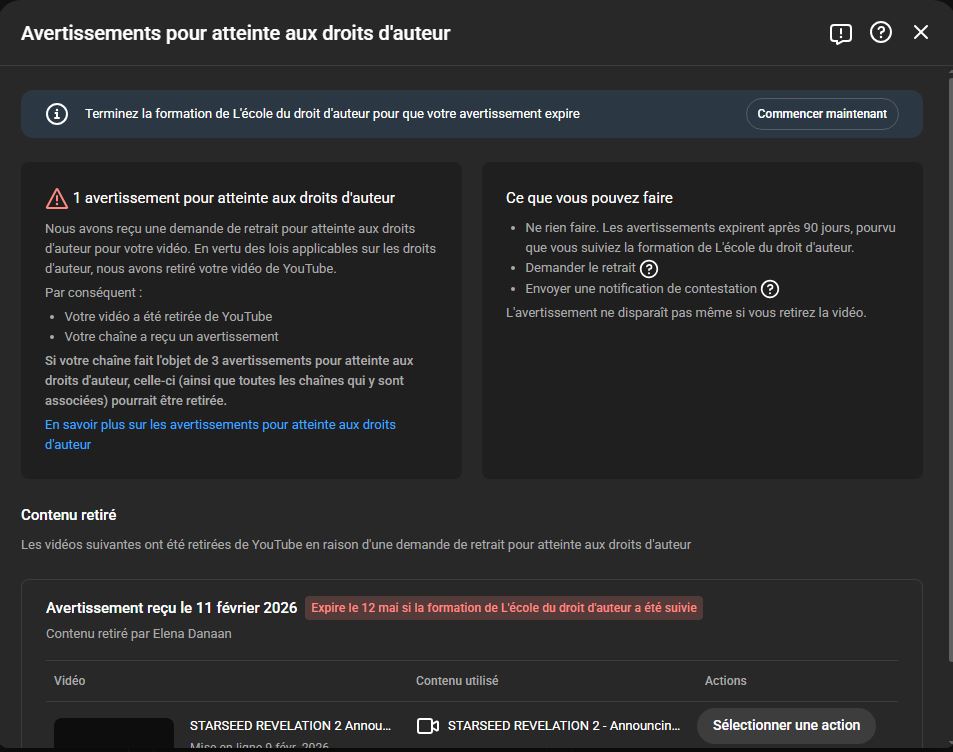Click the removed video thumbnail
953x752 pixels.
pyautogui.click(x=114, y=733)
